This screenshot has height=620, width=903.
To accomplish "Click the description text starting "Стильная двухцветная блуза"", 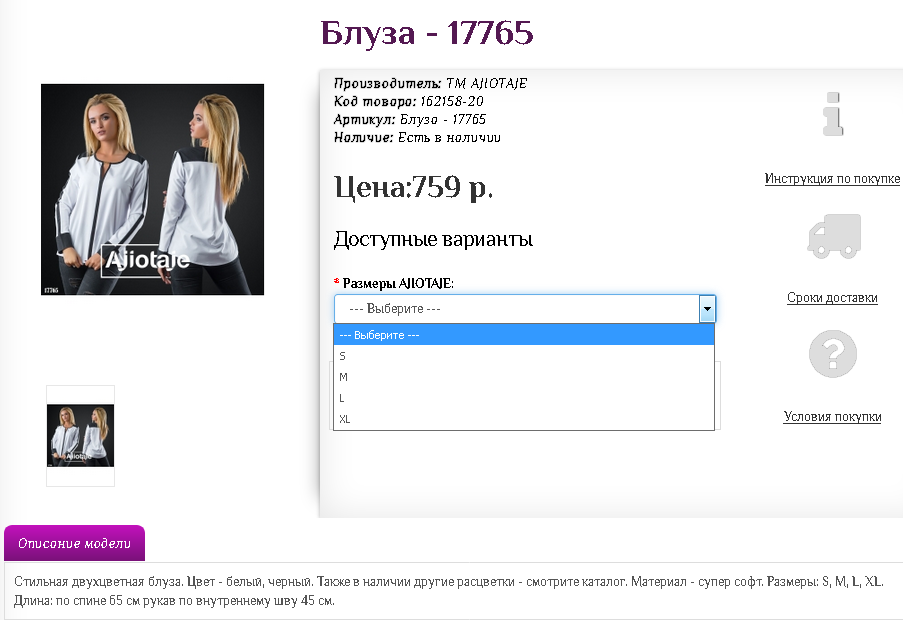I will (449, 581).
